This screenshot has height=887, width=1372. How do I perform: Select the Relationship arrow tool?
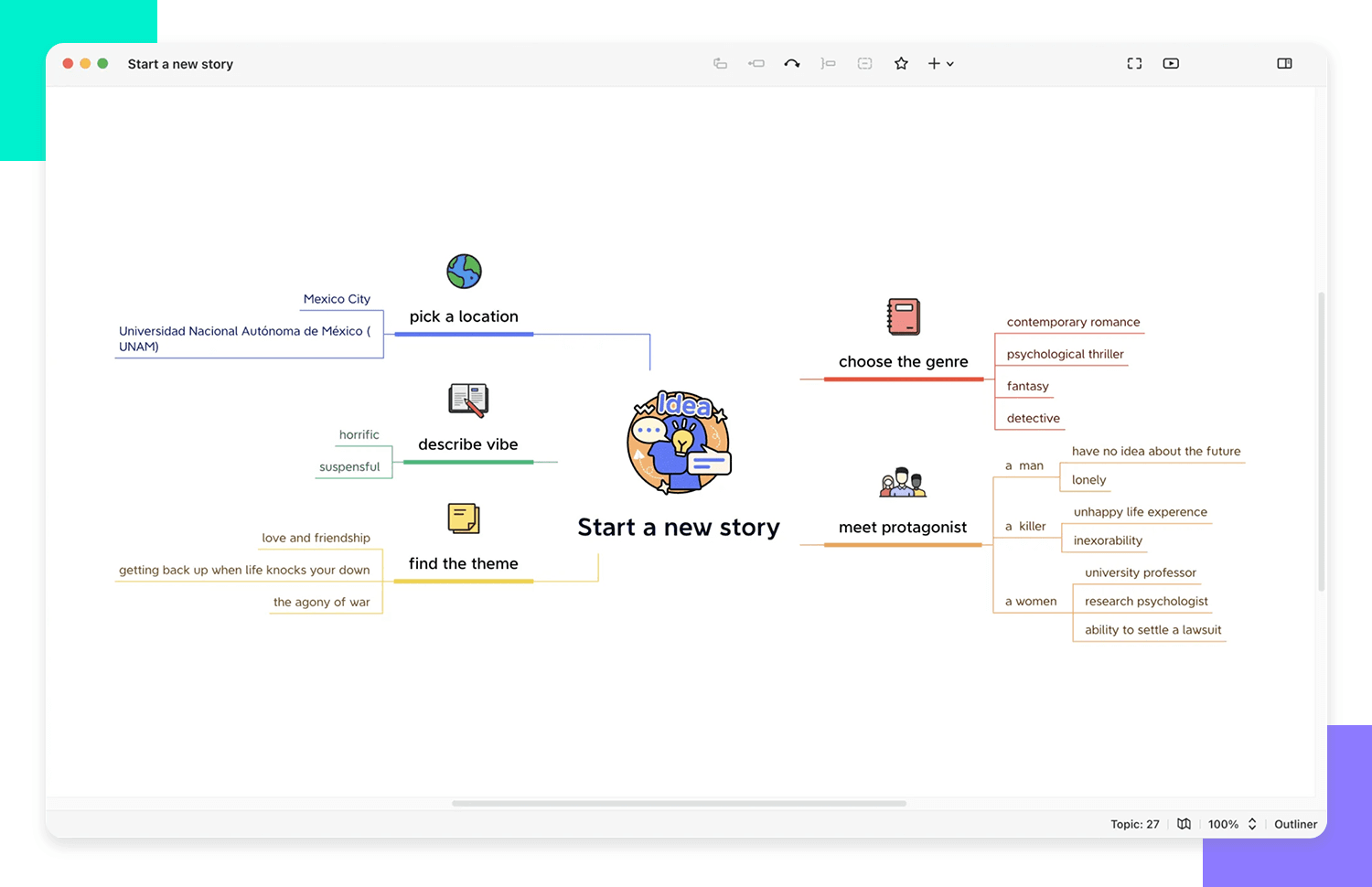[x=792, y=63]
